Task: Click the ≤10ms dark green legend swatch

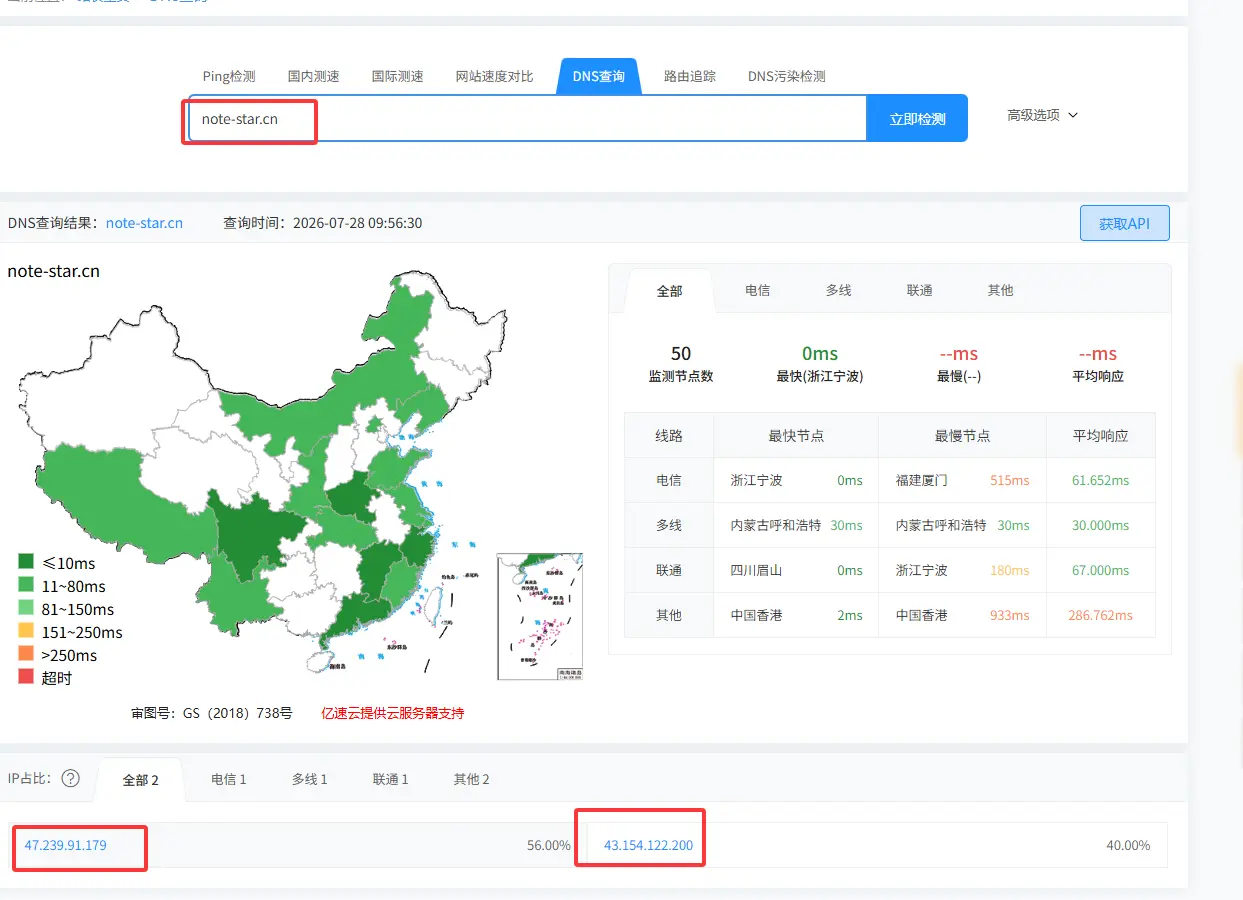Action: pyautogui.click(x=25, y=563)
